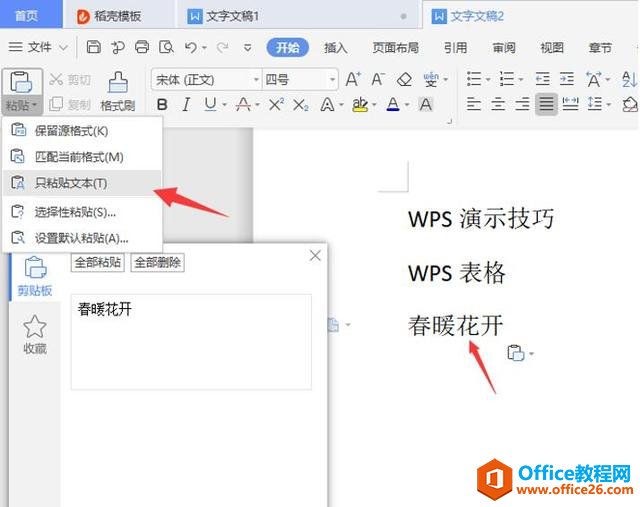This screenshot has height=507, width=640.
Task: Choose 匹配当前格式(M) from paste menu
Action: (82, 157)
